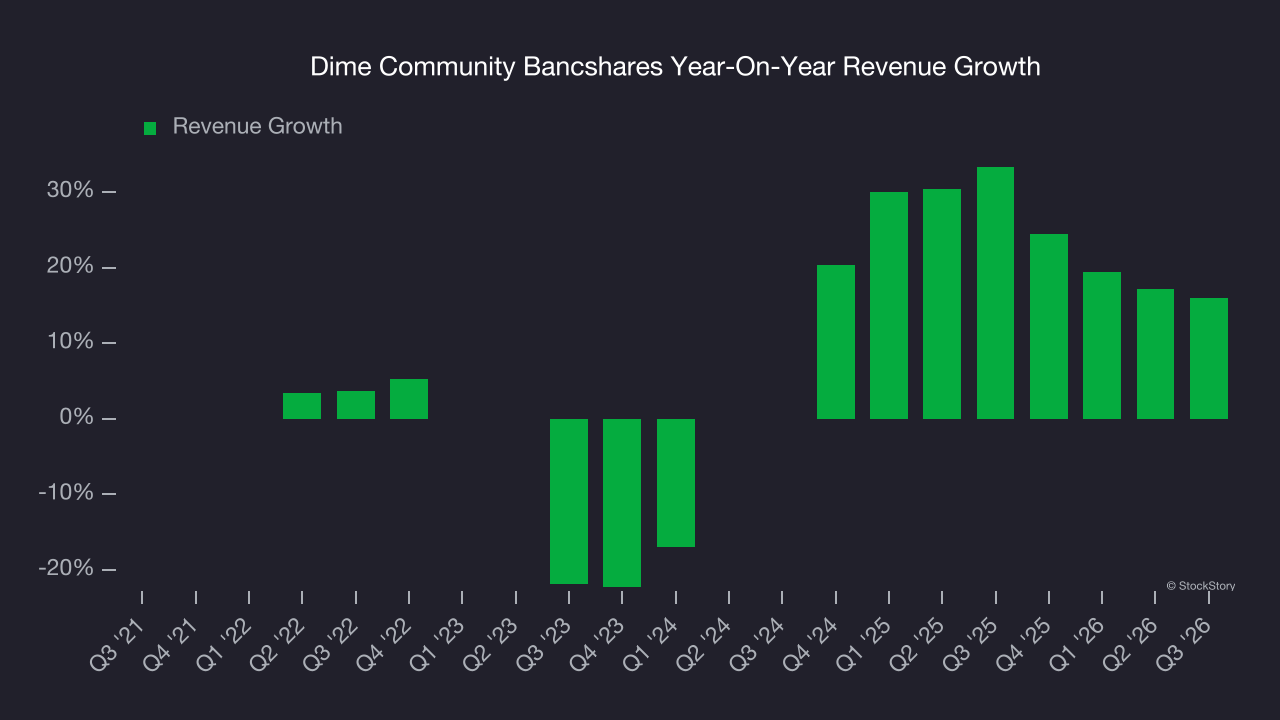1280x720 pixels.
Task: Select the Q2 '22 revenue growth bar
Action: (302, 406)
